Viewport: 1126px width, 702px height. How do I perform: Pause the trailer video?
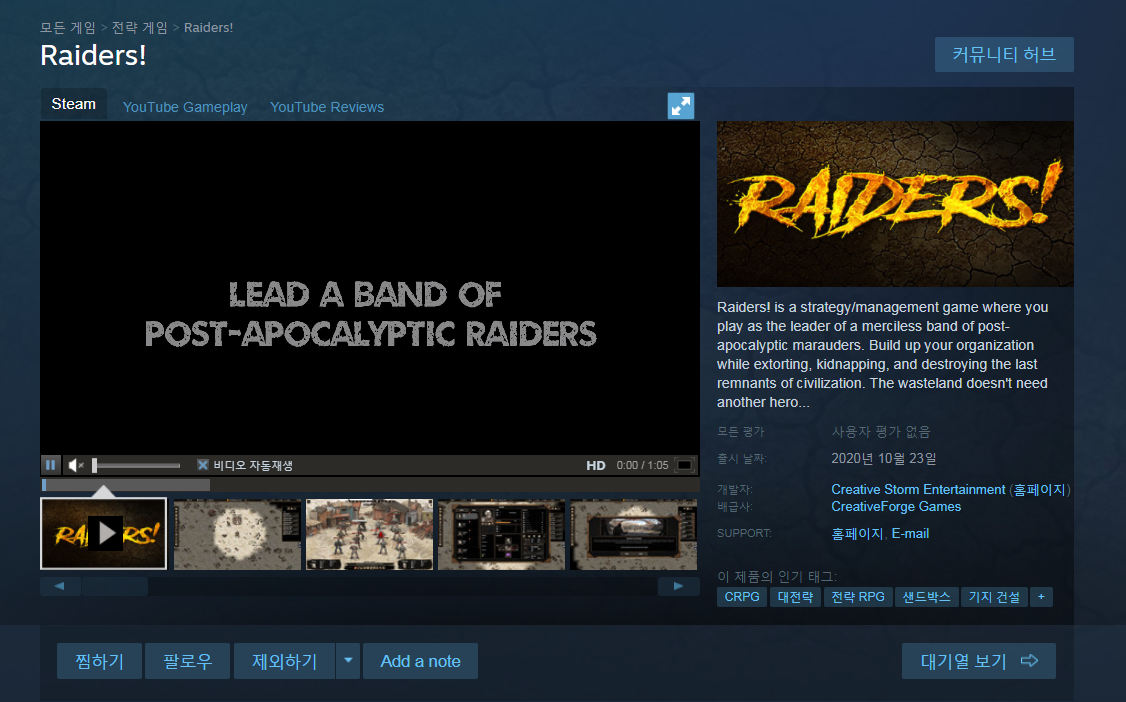(x=50, y=465)
